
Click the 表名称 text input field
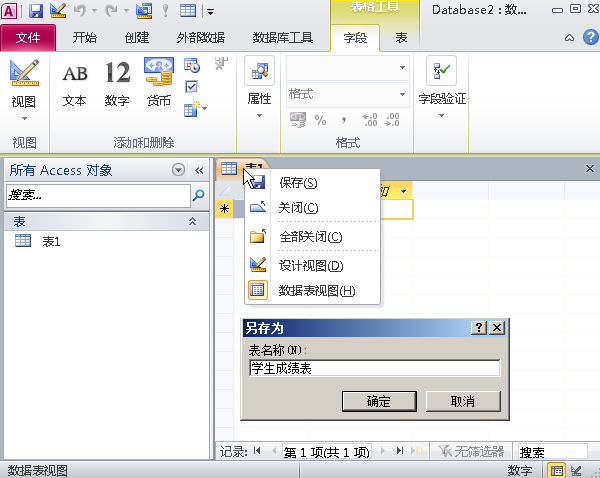375,368
